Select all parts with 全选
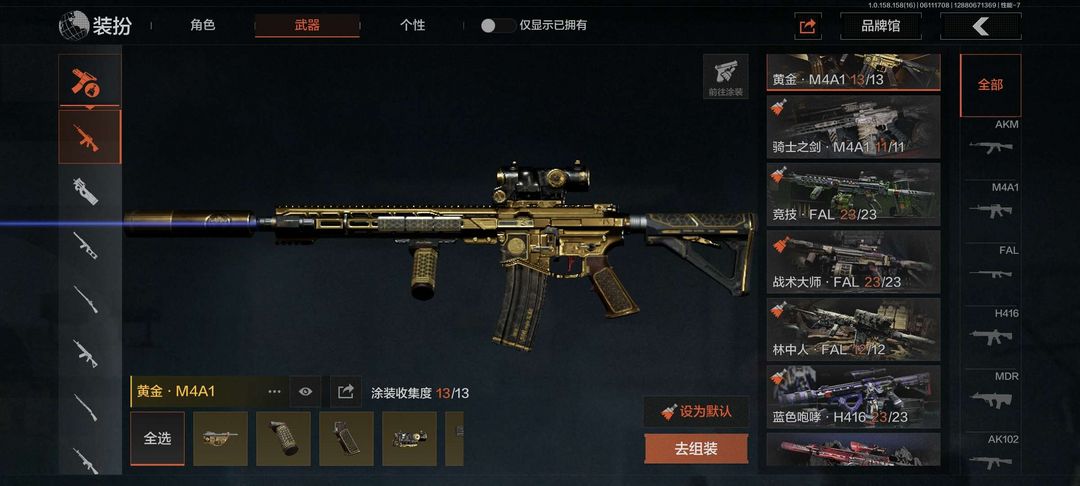 tap(157, 439)
